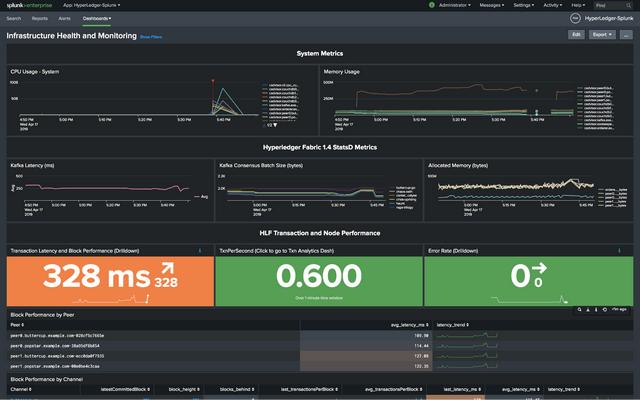Open the more actions ellipsis button

(x=626, y=35)
